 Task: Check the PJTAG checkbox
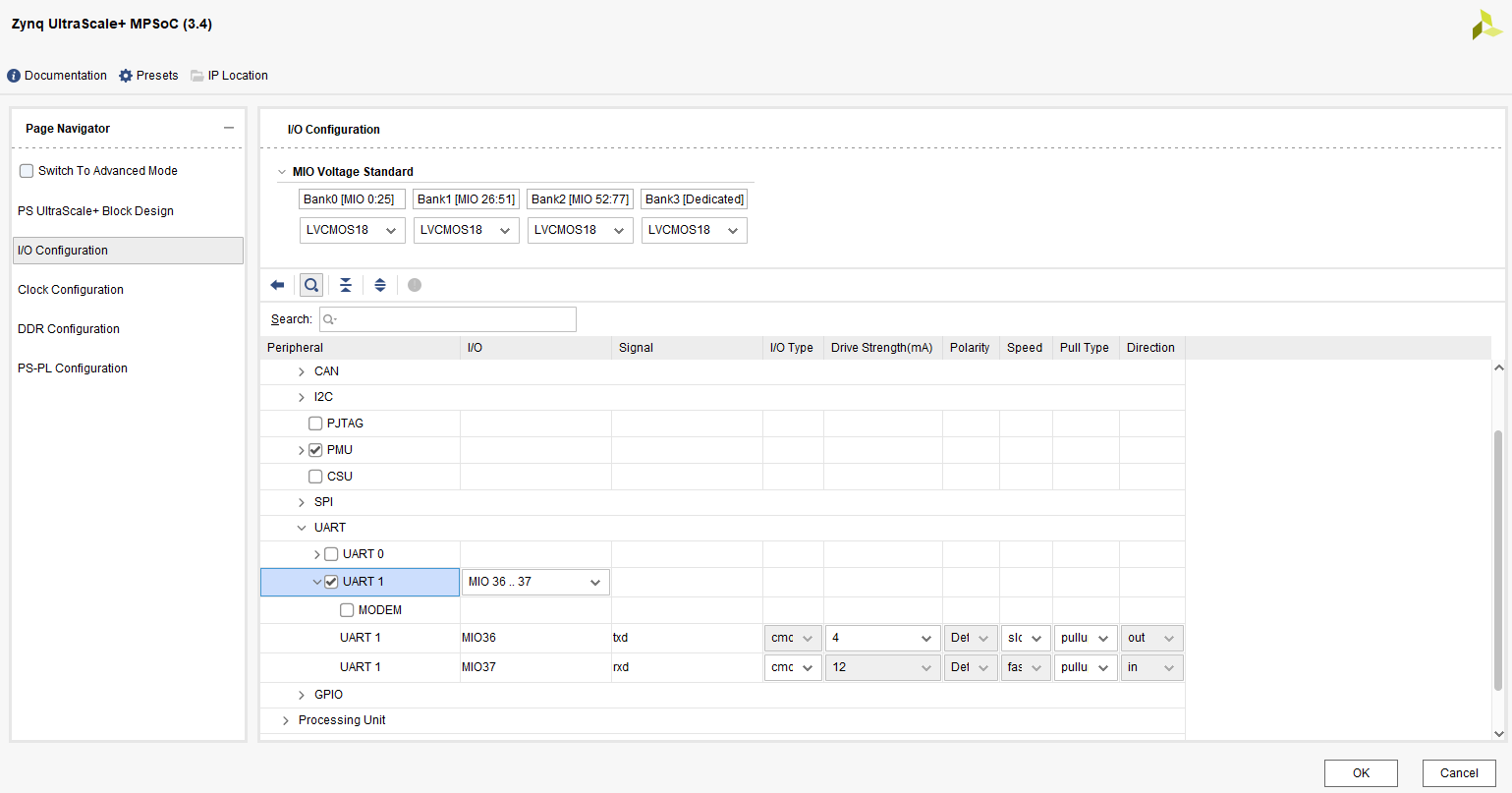coord(315,424)
